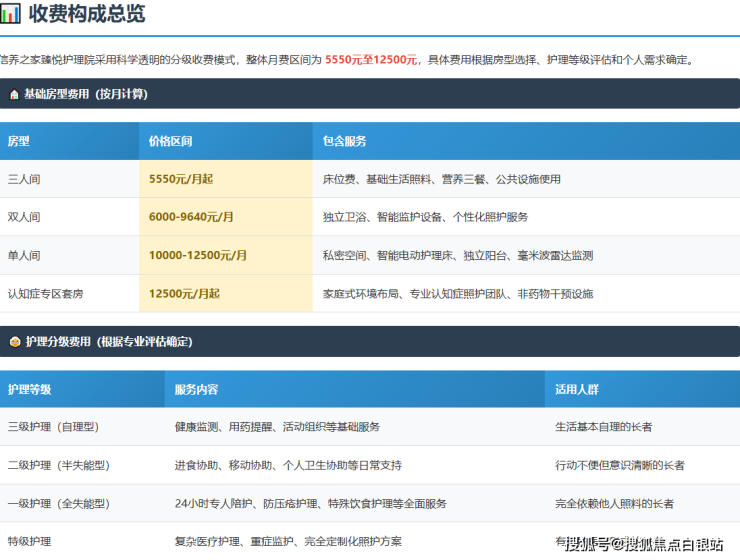Select the 收费构成总览 page heading

tap(86, 14)
